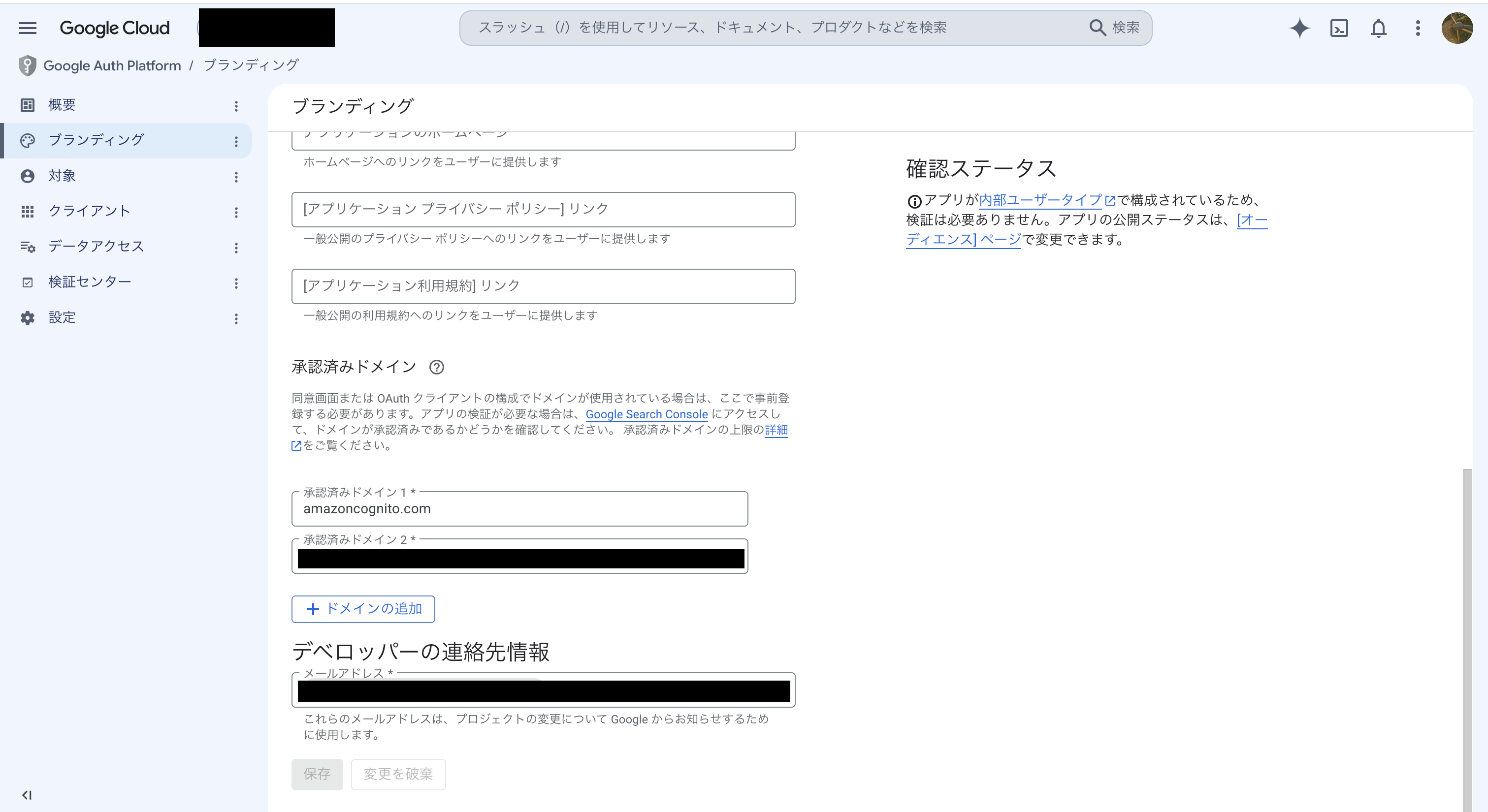The height and width of the screenshot is (812, 1488).
Task: Click help icon beside 承認済みドメイン
Action: pos(437,367)
